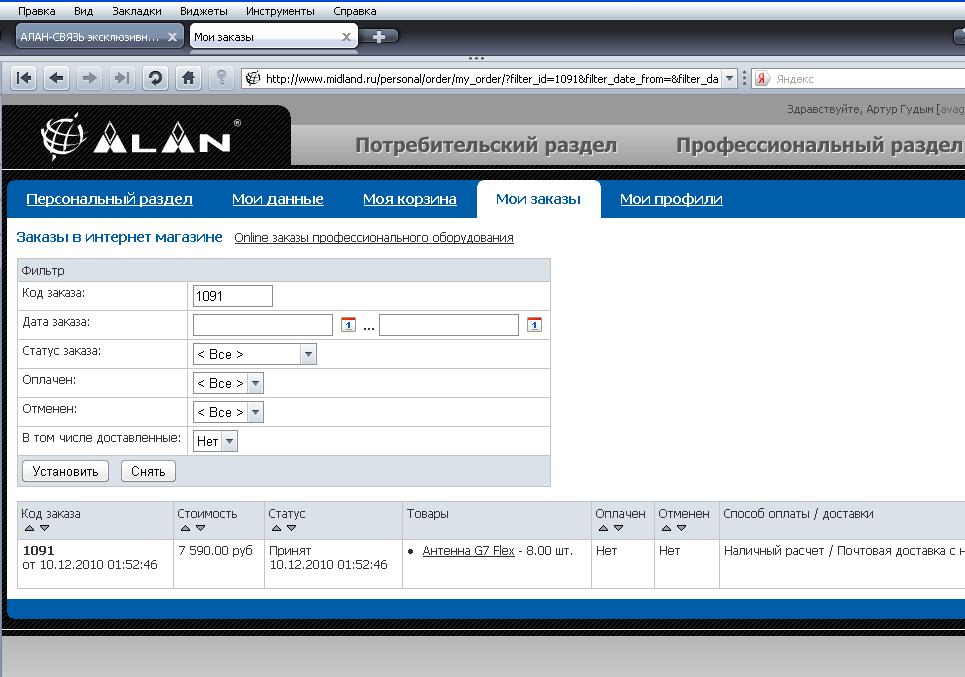965x677 pixels.
Task: Open the Закладки menu
Action: (136, 11)
